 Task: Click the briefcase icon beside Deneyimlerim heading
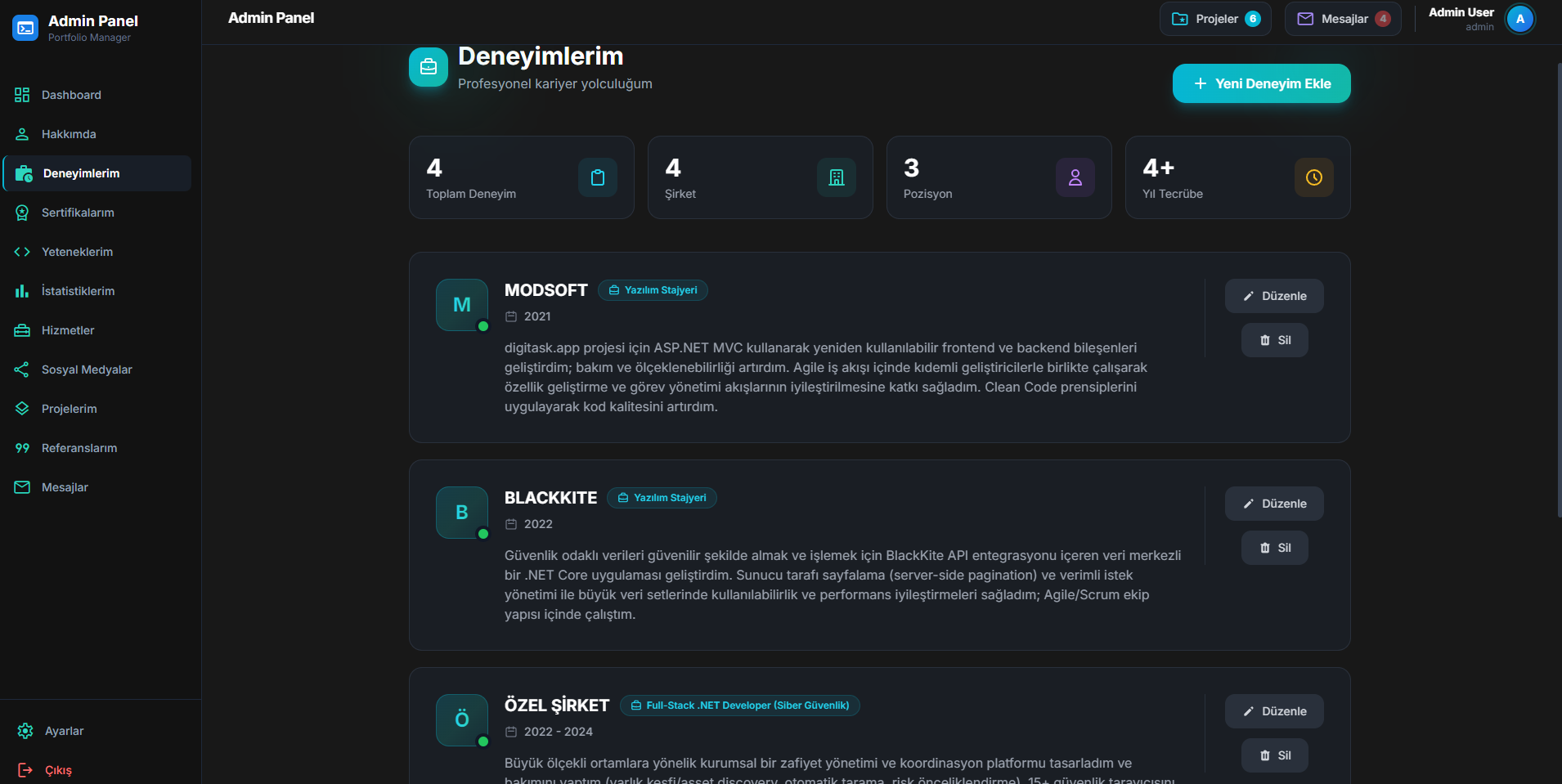[429, 66]
